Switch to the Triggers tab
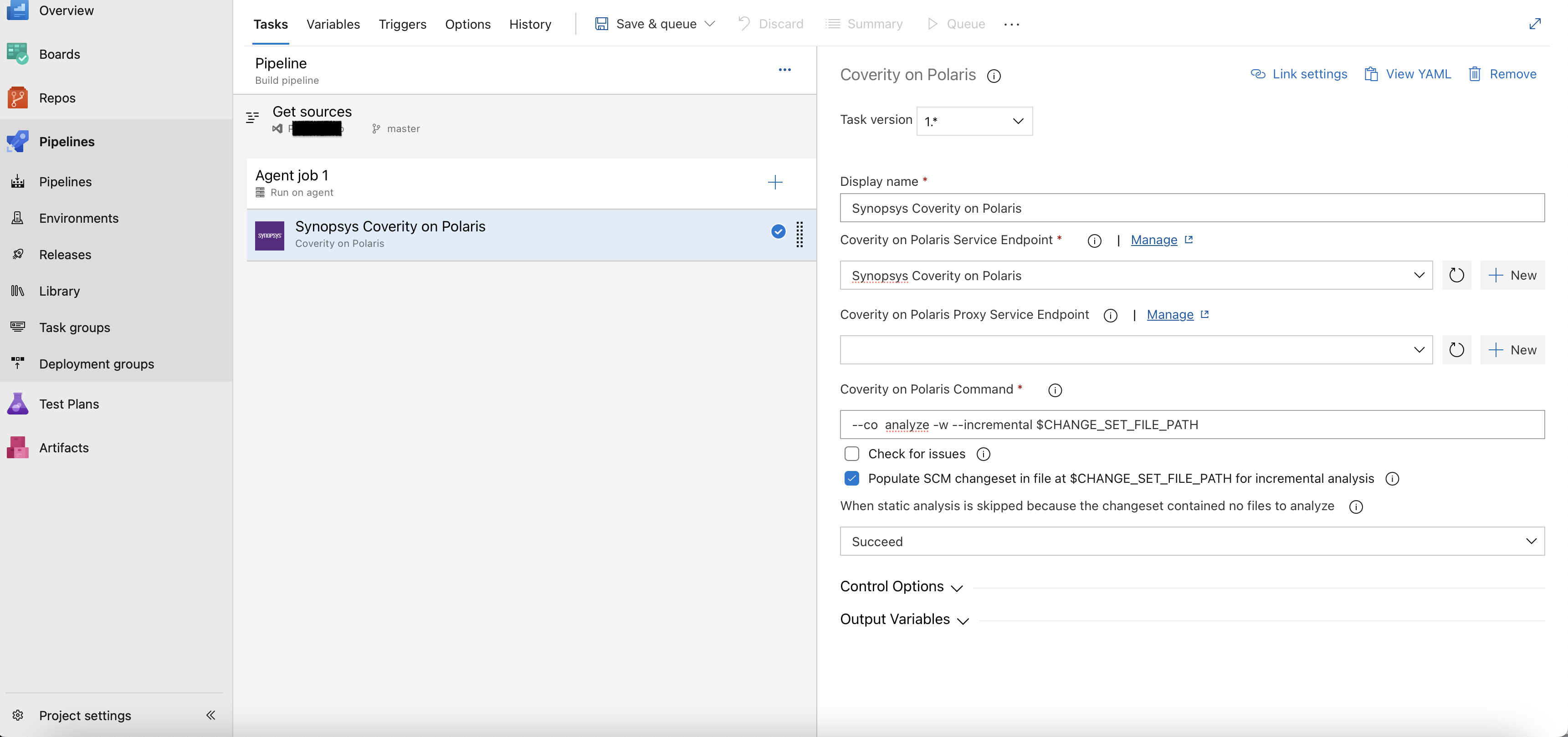Image resolution: width=1568 pixels, height=737 pixels. coord(402,23)
